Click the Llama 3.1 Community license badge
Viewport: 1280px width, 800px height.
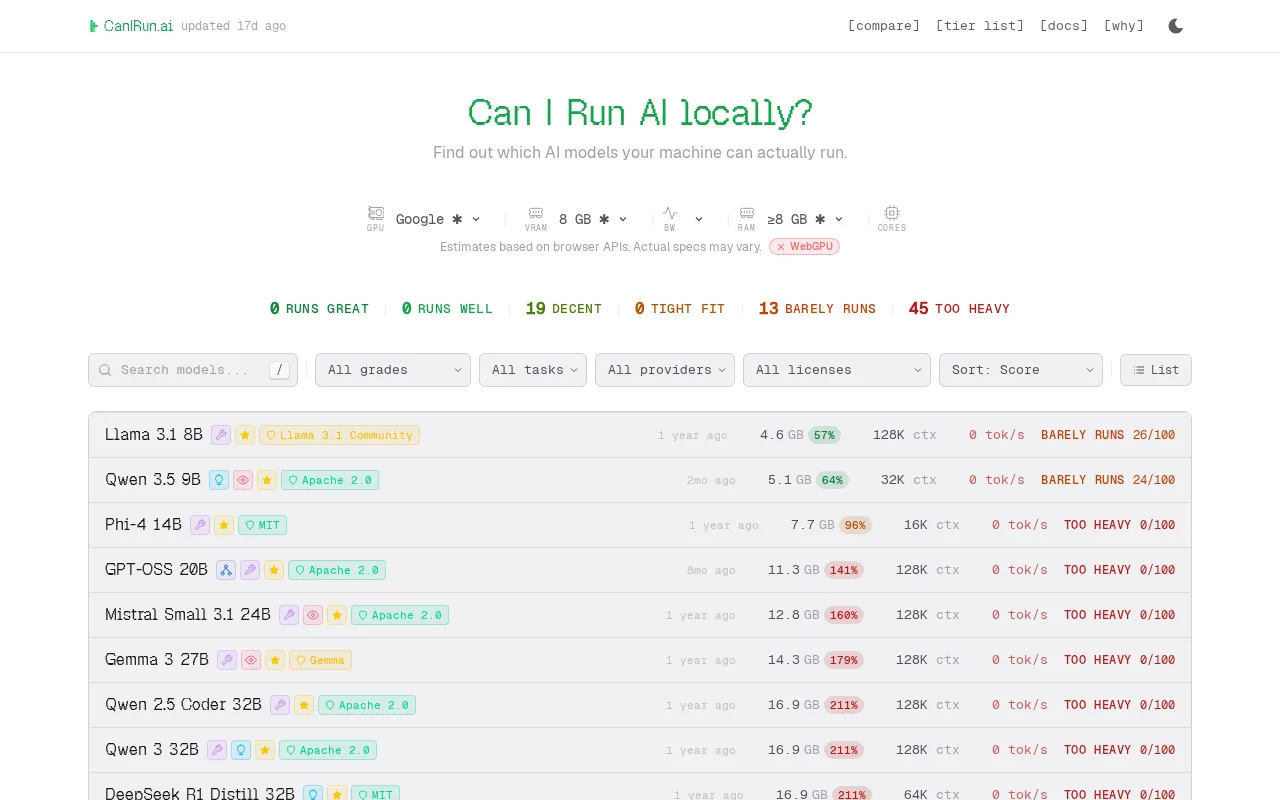coord(340,435)
